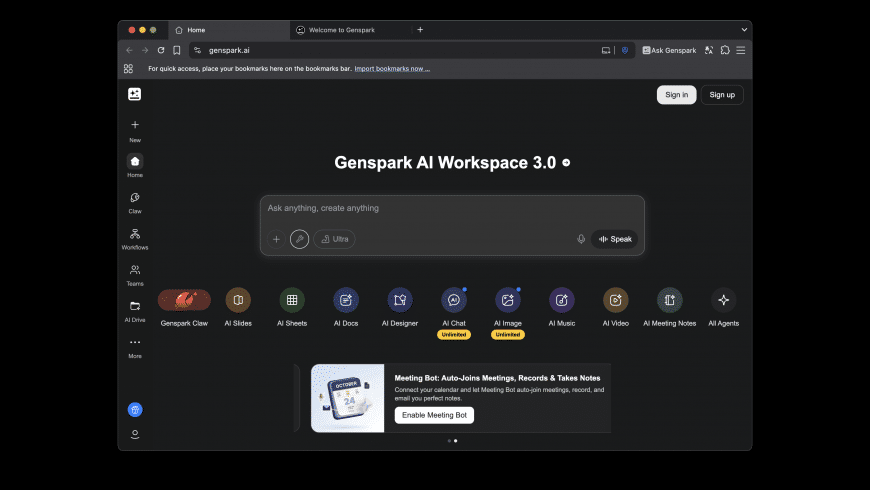Image resolution: width=870 pixels, height=490 pixels.
Task: Open AI Drive in the sidebar
Action: tap(135, 311)
